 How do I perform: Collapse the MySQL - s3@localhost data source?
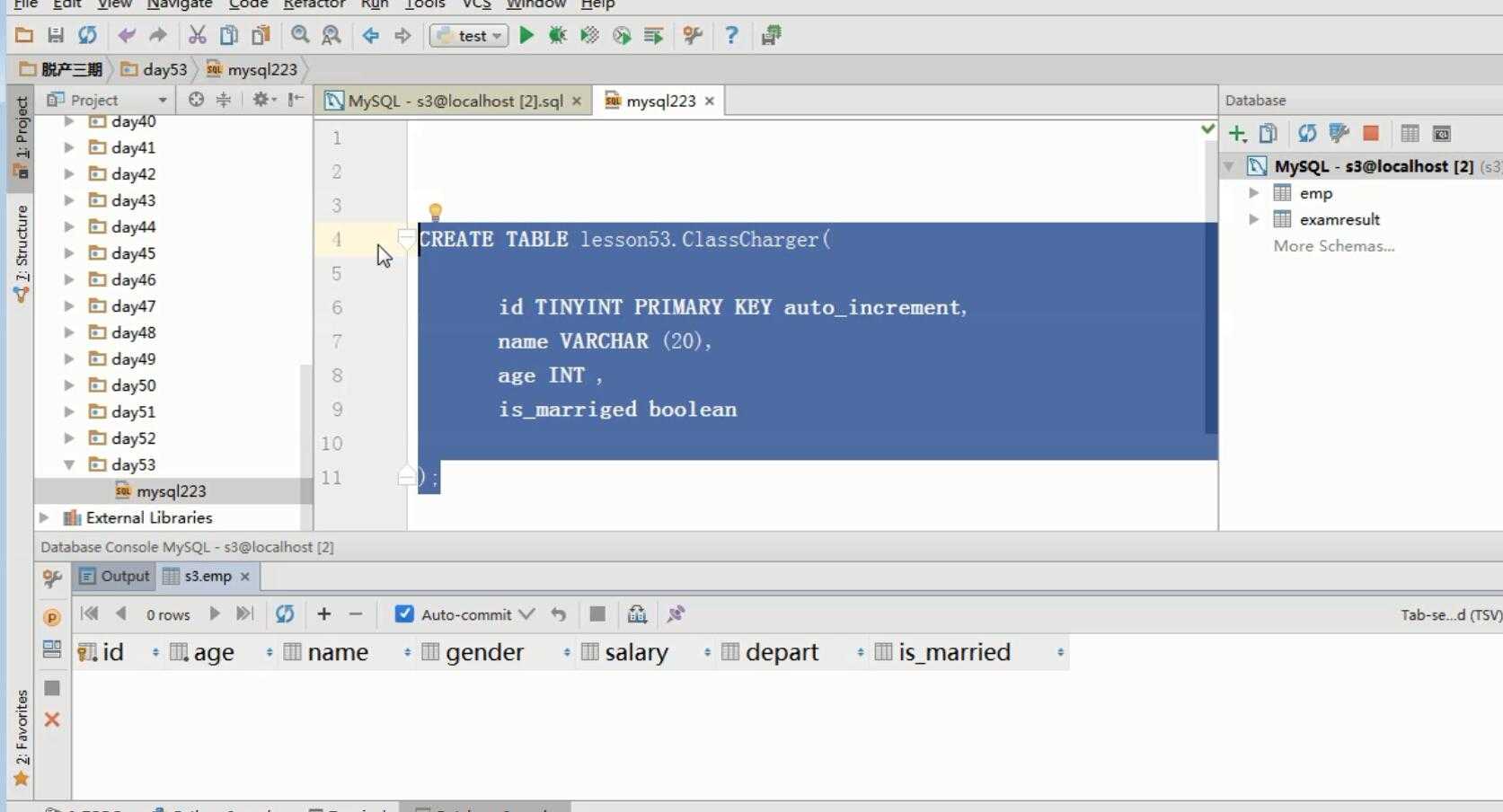coord(1229,166)
